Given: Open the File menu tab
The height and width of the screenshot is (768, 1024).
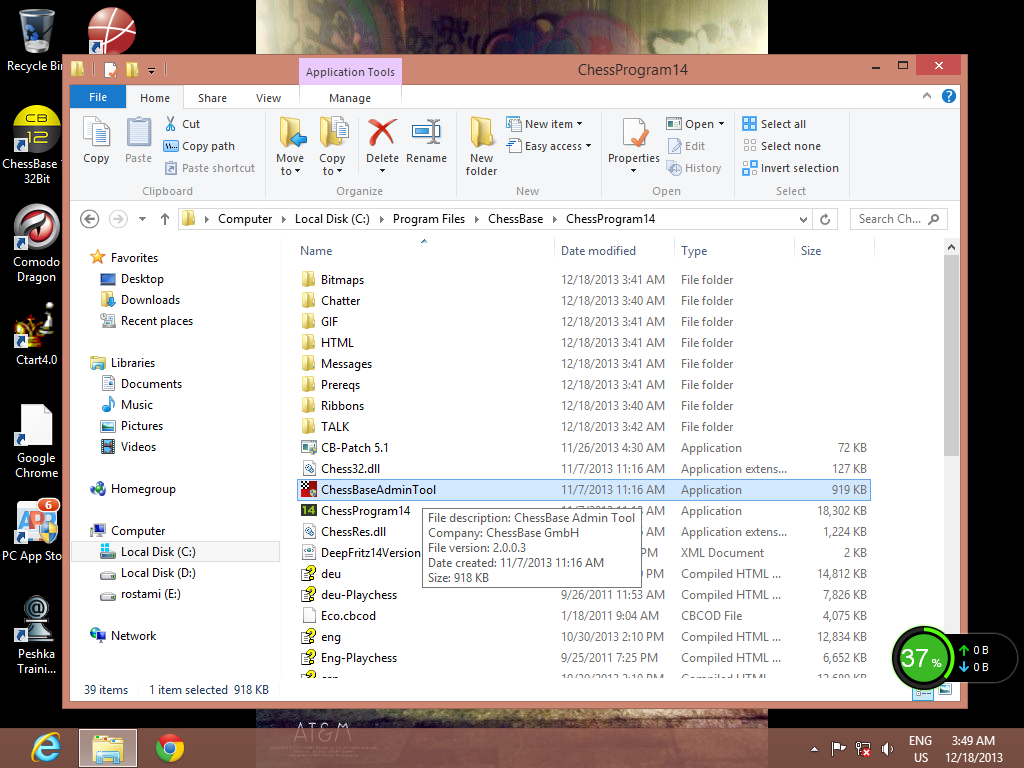Looking at the screenshot, I should point(98,97).
